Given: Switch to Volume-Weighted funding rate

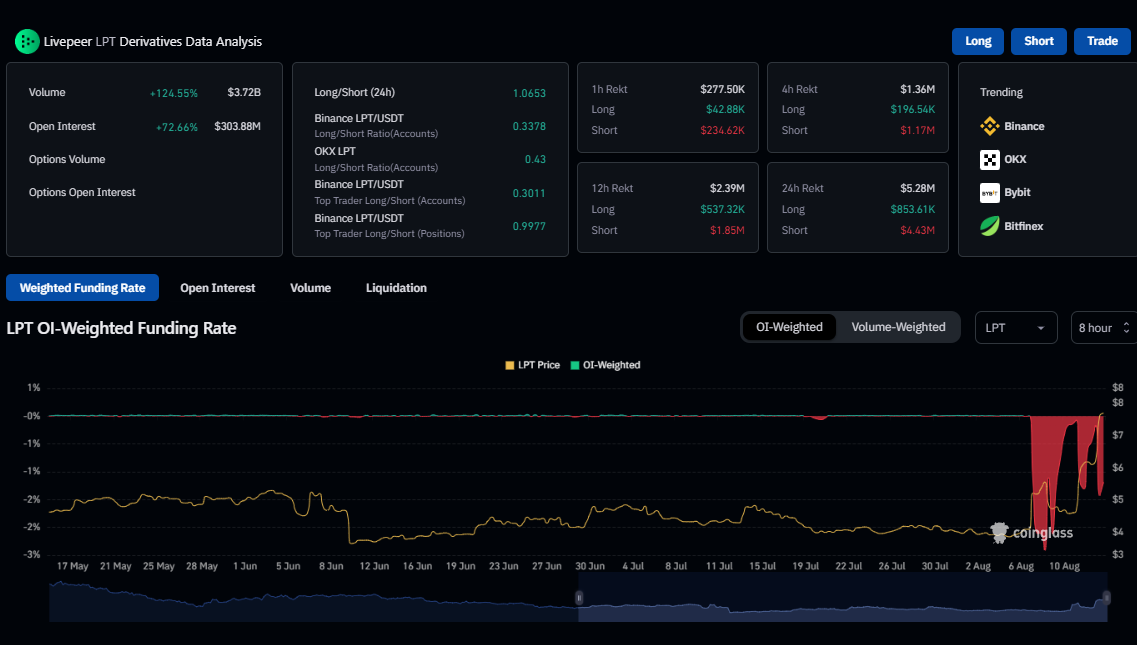Looking at the screenshot, I should (x=897, y=327).
